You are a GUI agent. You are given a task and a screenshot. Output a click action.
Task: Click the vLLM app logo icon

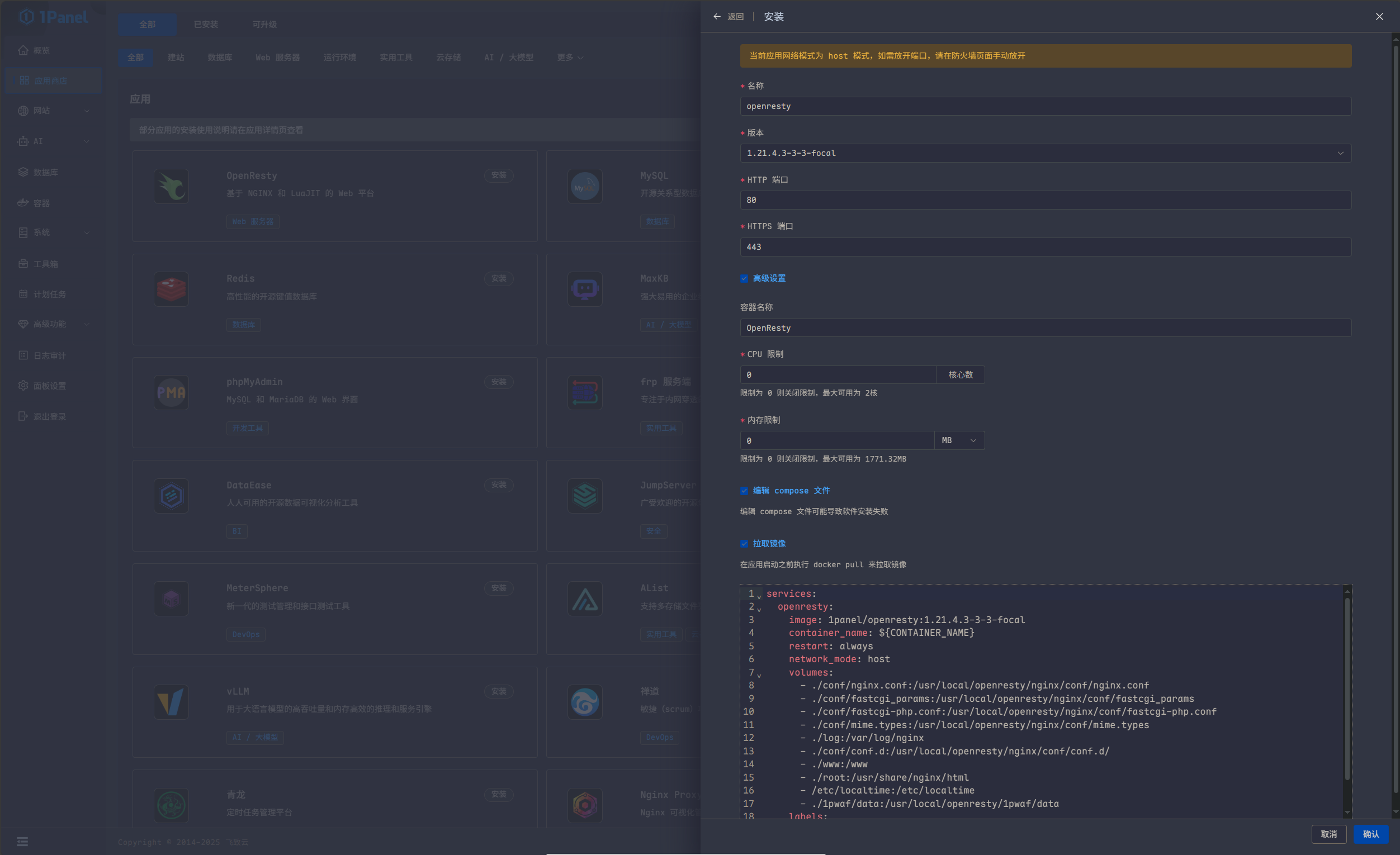[x=171, y=702]
